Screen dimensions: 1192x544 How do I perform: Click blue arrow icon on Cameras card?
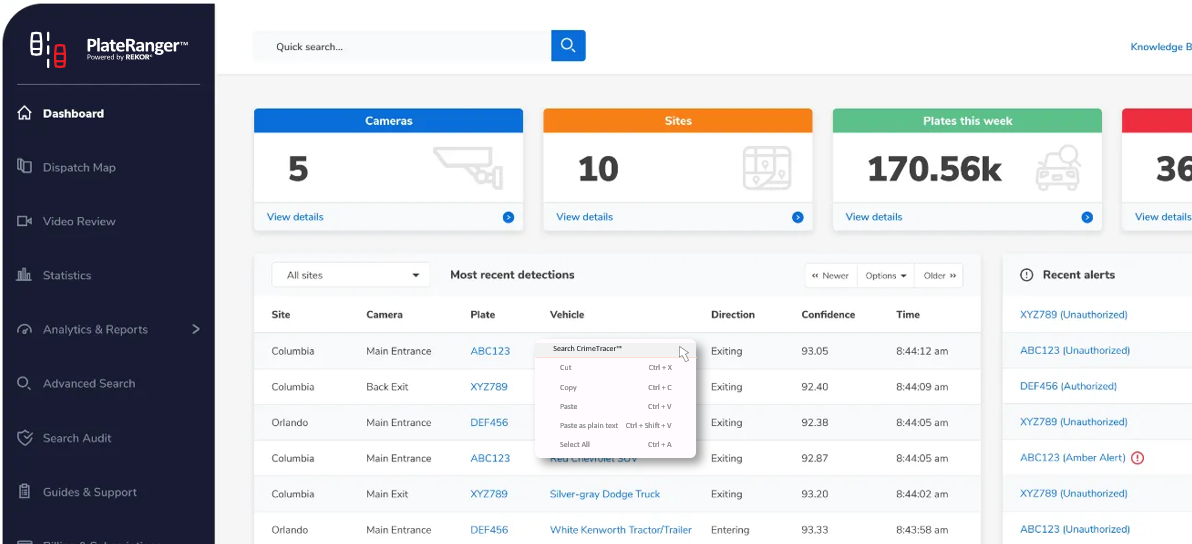pos(508,217)
